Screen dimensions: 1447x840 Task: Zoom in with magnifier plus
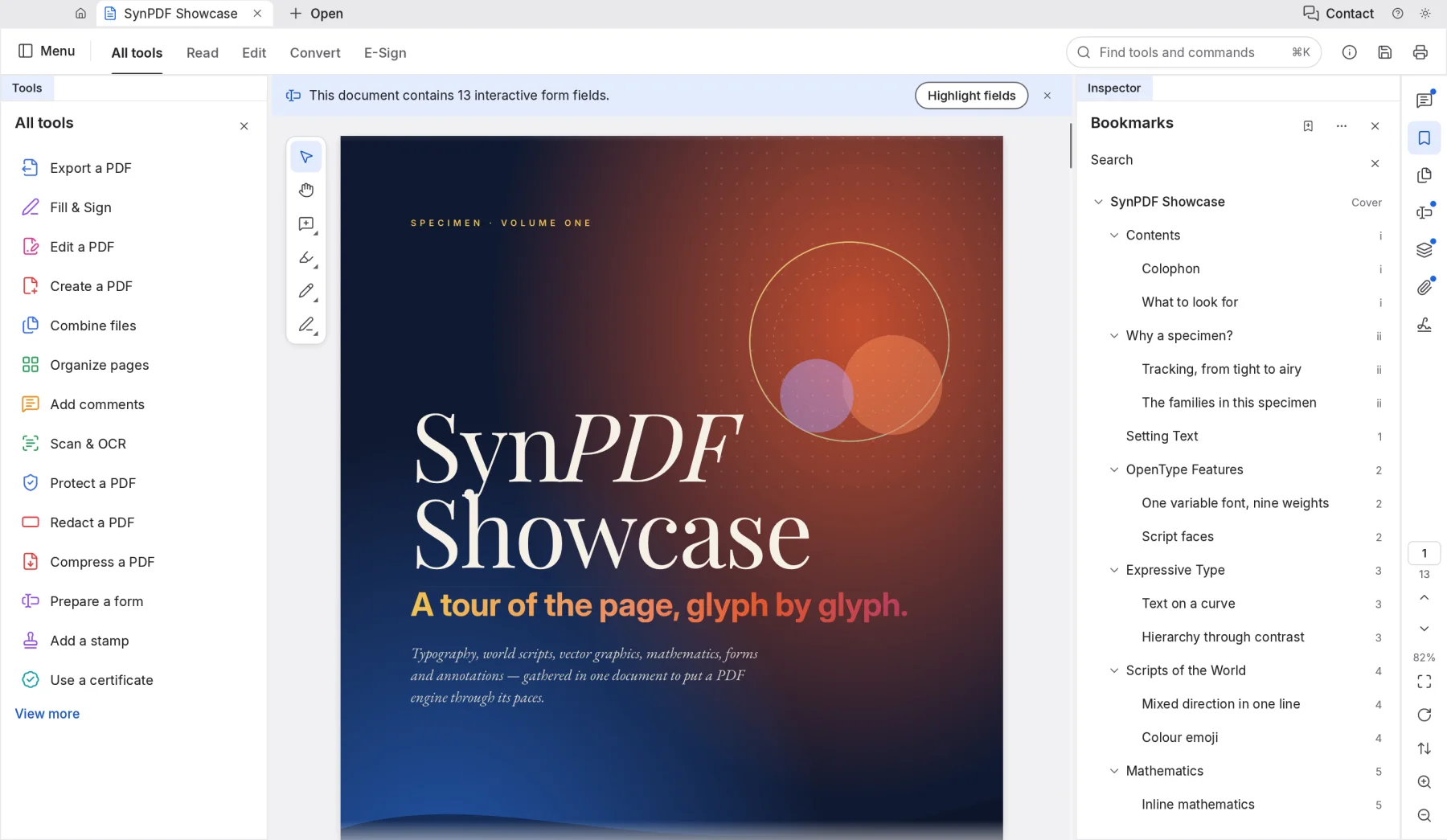coord(1424,782)
